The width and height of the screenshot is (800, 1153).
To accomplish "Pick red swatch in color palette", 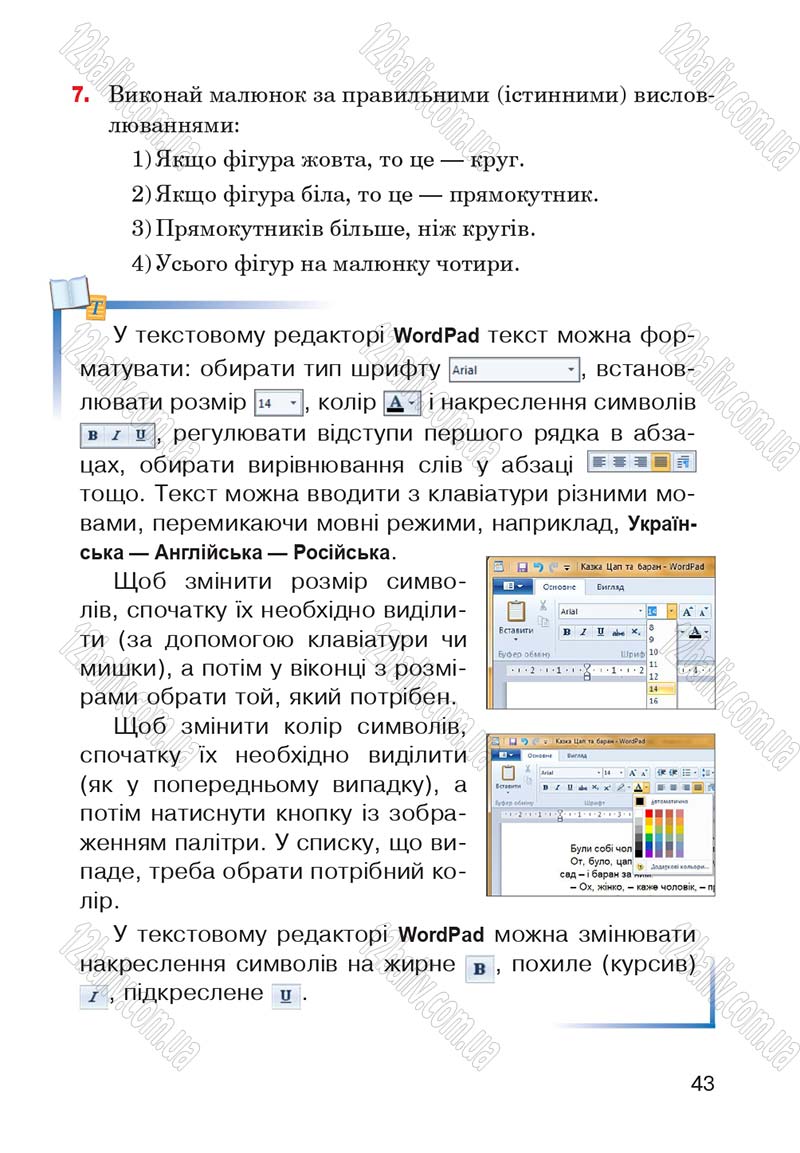I will coord(649,813).
